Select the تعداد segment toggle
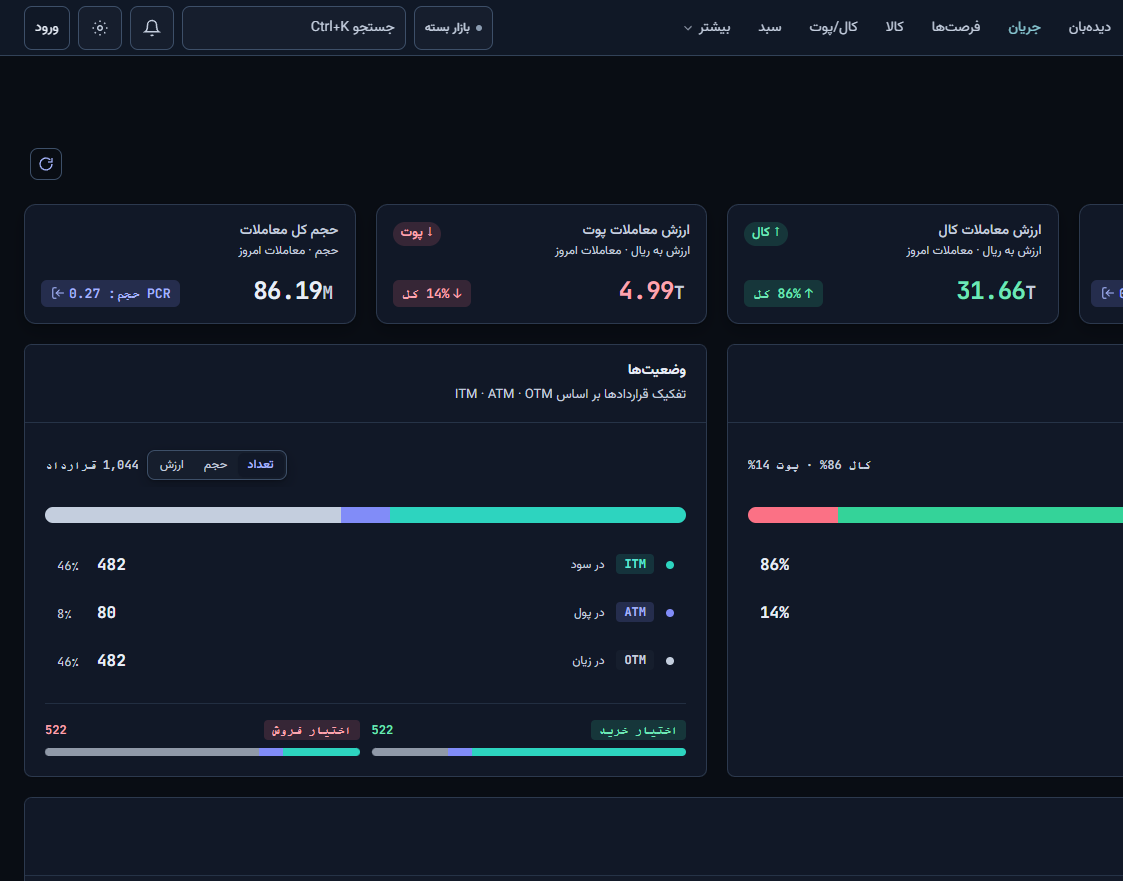 click(261, 465)
